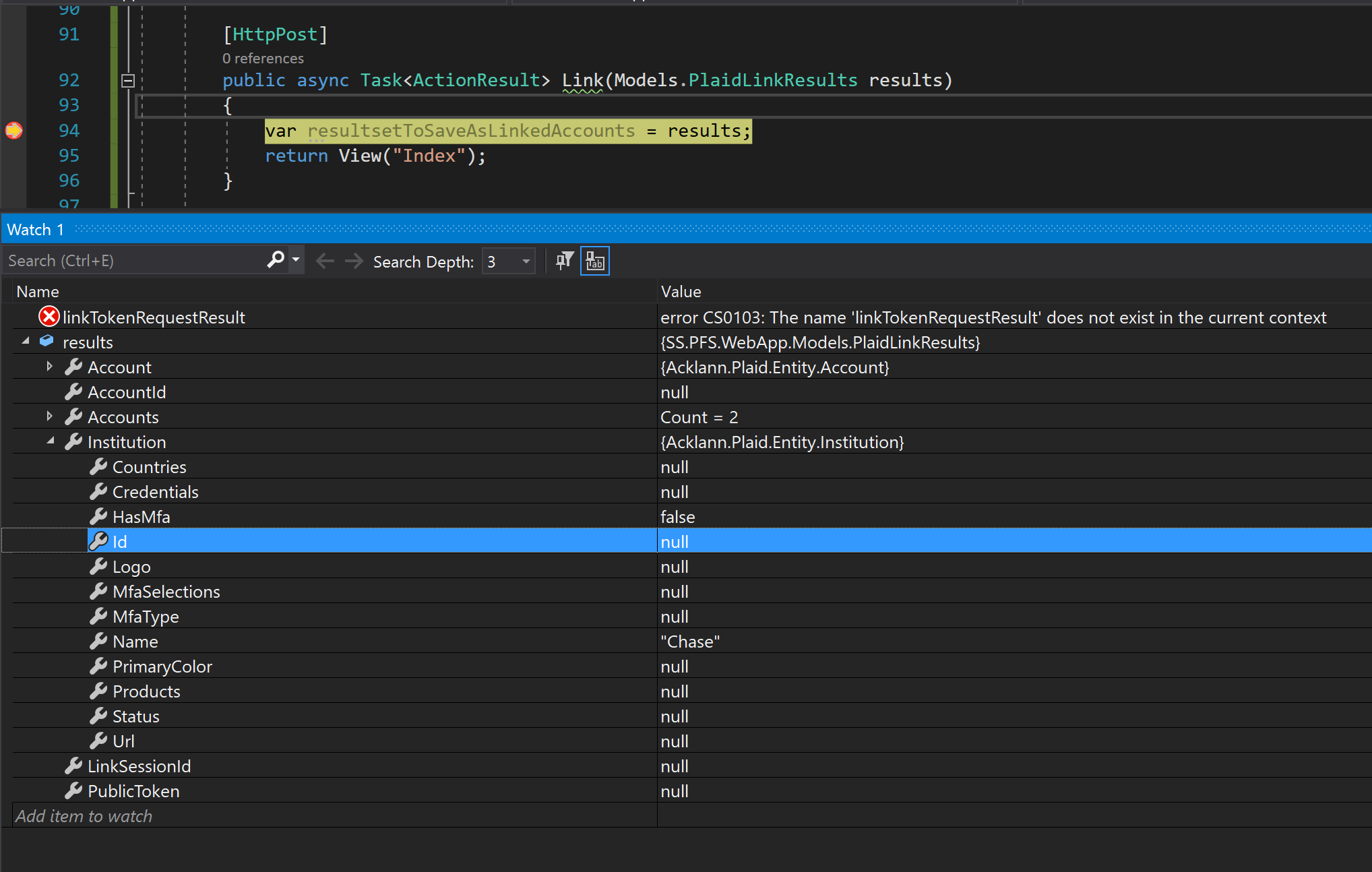This screenshot has height=872, width=1372.
Task: Click the PlaidLinkResults type in code
Action: click(772, 80)
